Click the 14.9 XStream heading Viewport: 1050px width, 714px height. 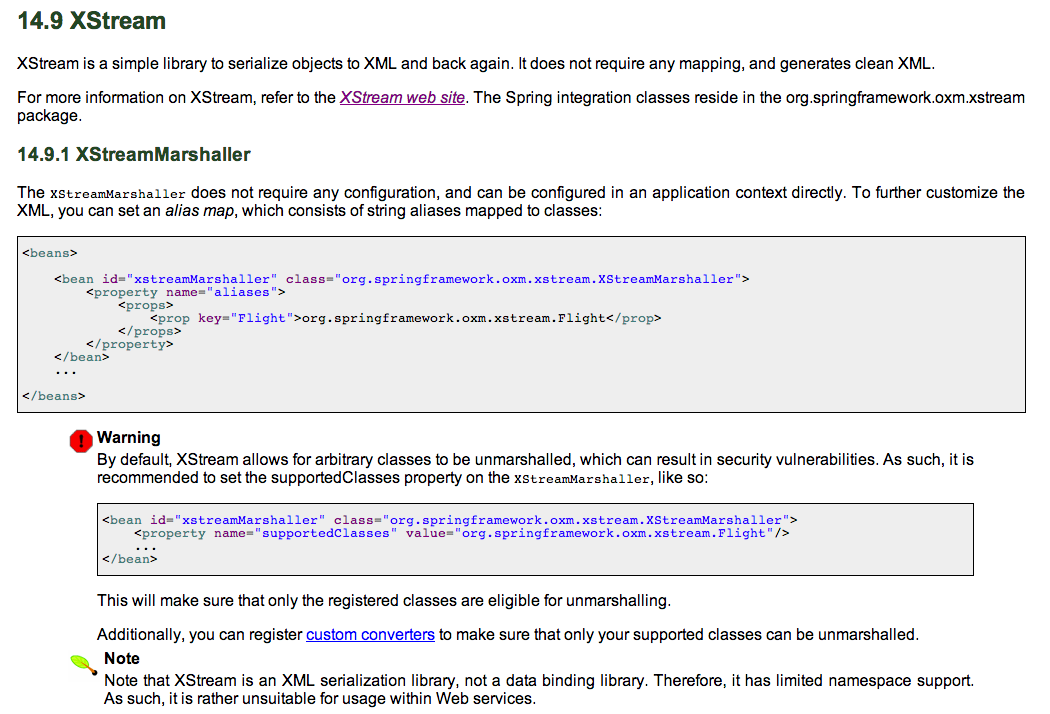tap(92, 21)
